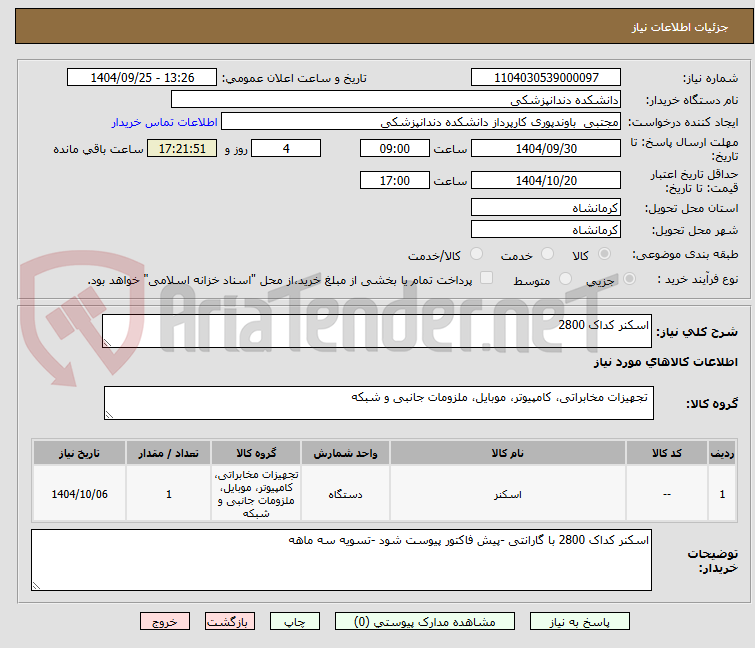Image resolution: width=755 pixels, height=648 pixels.
Task: Select the متوسط purchase type radio
Action: click(x=565, y=279)
